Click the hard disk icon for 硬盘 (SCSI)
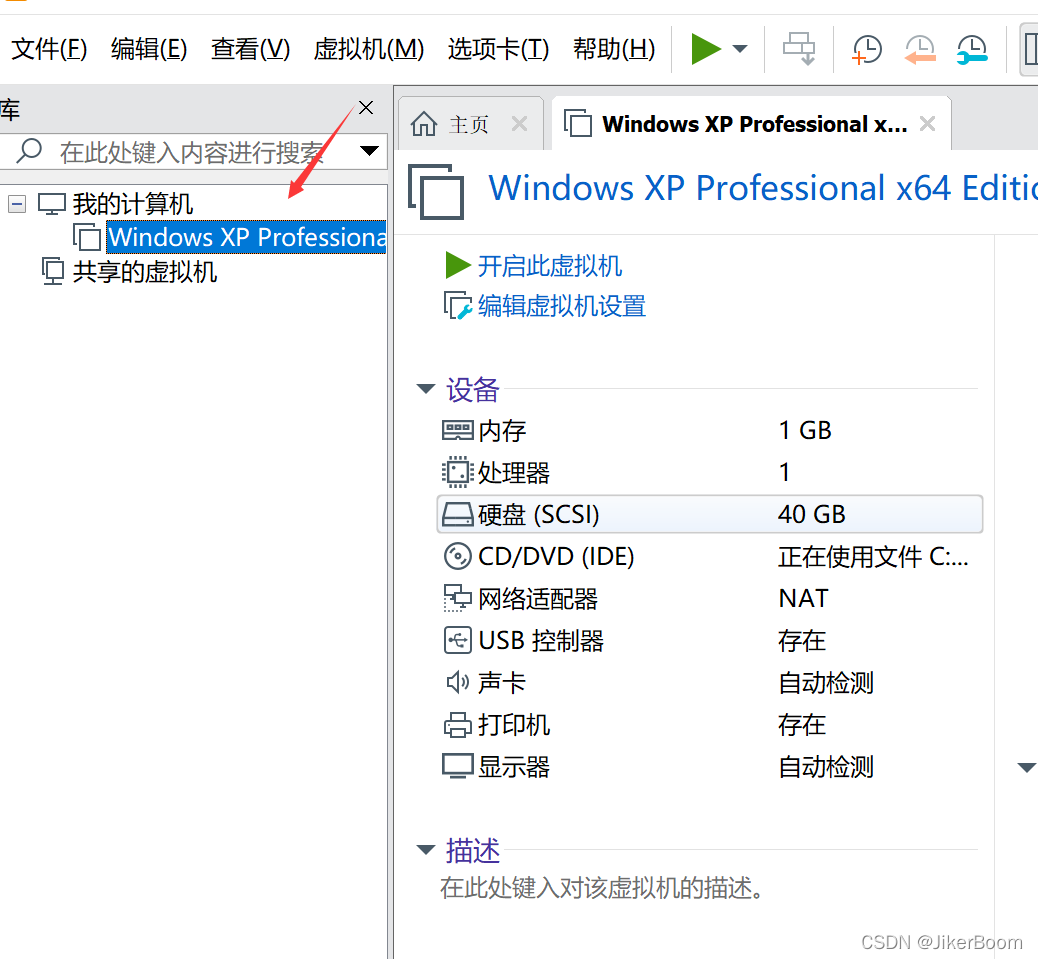Screen dimensions: 1038x959 coord(457,514)
